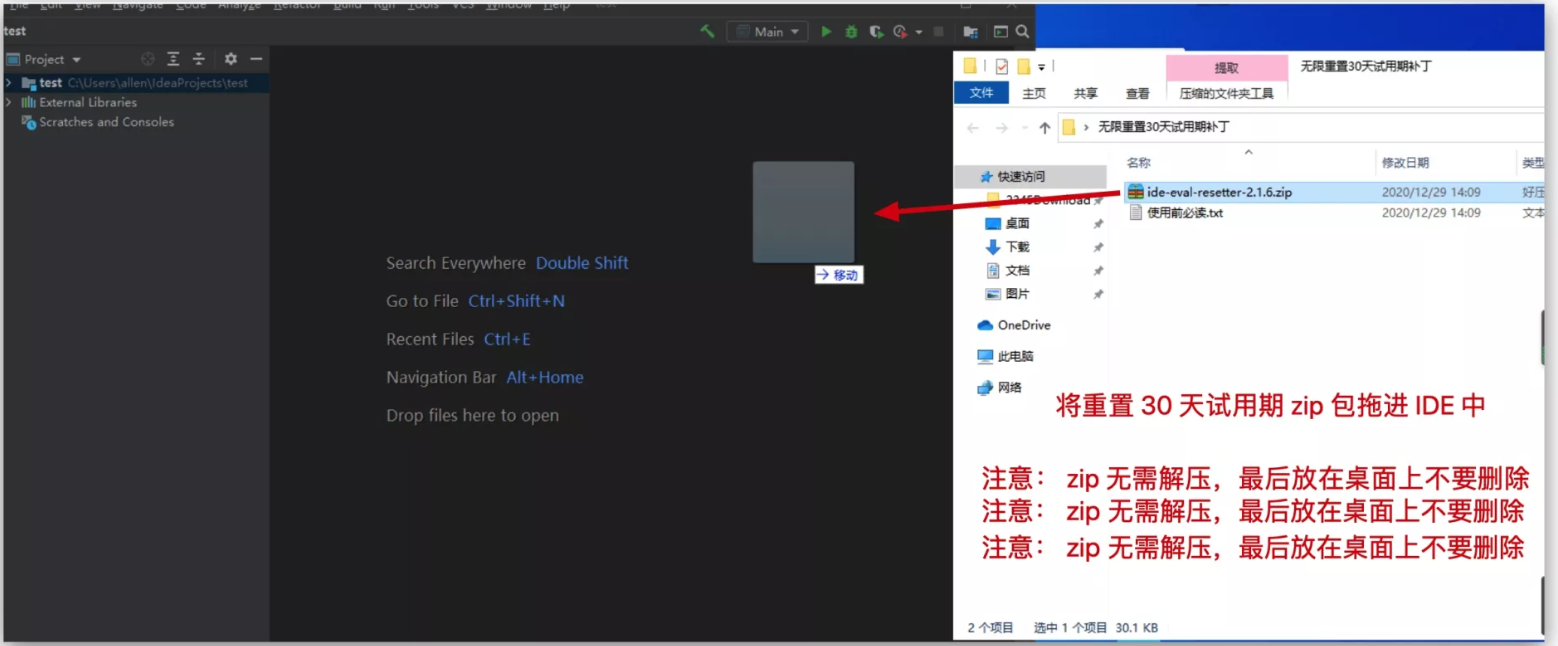Open Project panel settings gear
Viewport: 1558px width, 646px height.
click(x=231, y=59)
